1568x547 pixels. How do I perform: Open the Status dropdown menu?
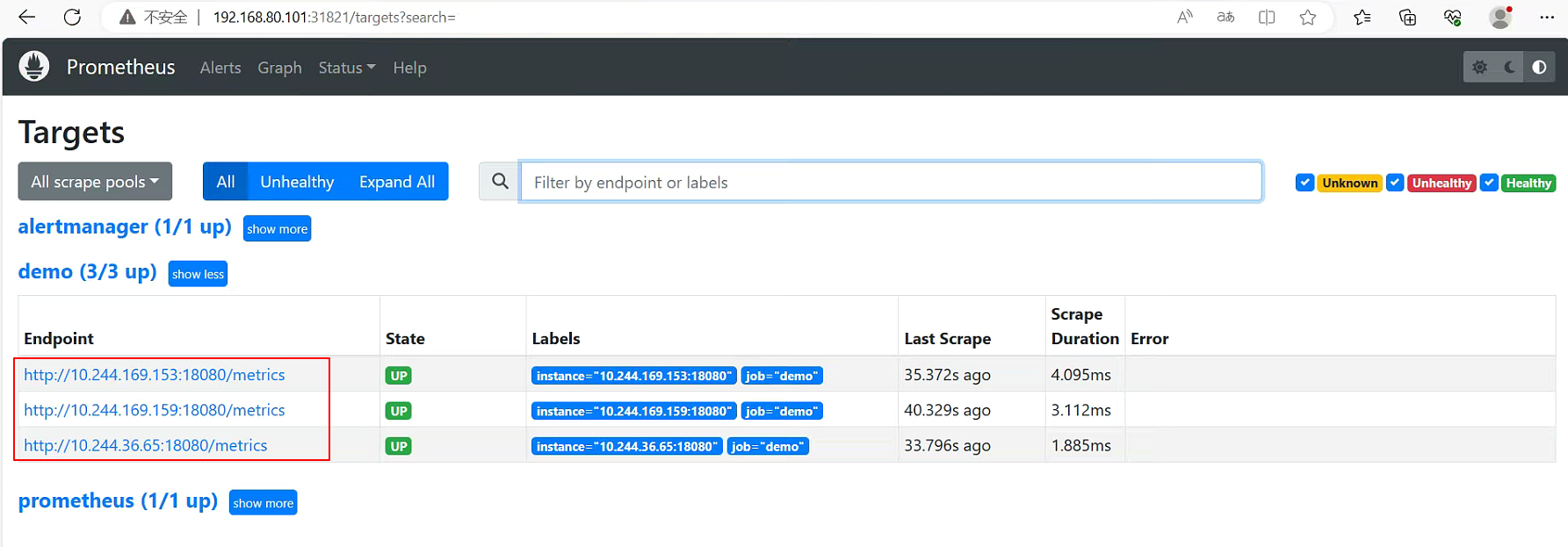point(346,68)
